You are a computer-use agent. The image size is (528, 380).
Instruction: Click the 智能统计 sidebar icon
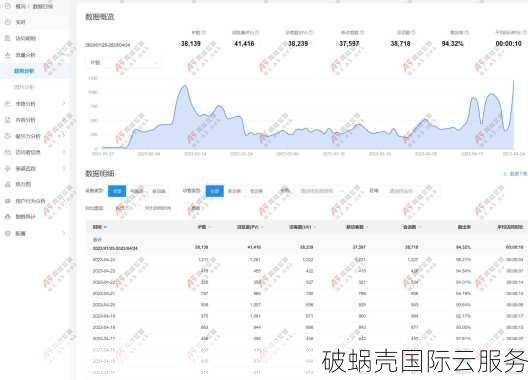tap(8, 217)
